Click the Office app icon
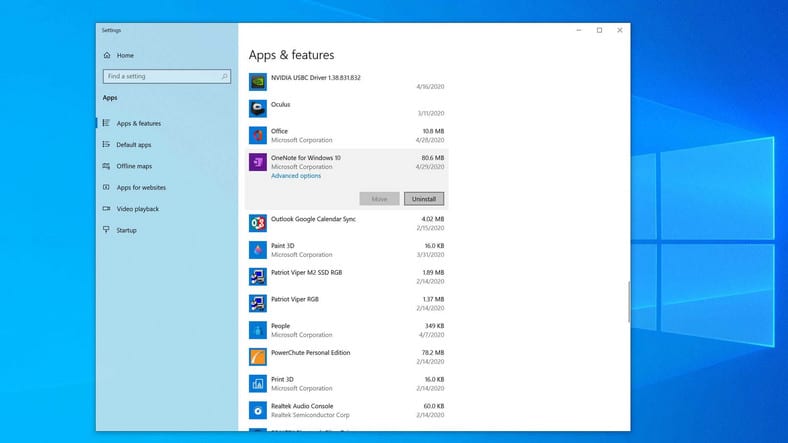788x443 pixels. point(258,135)
